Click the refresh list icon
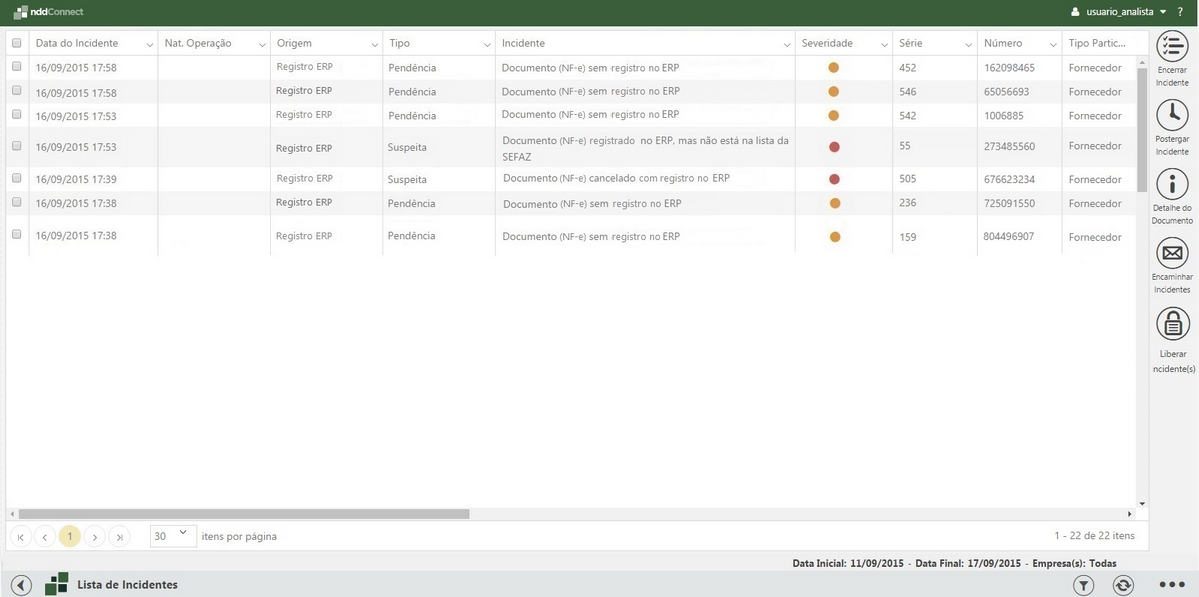The width and height of the screenshot is (1199, 597). (x=1123, y=585)
